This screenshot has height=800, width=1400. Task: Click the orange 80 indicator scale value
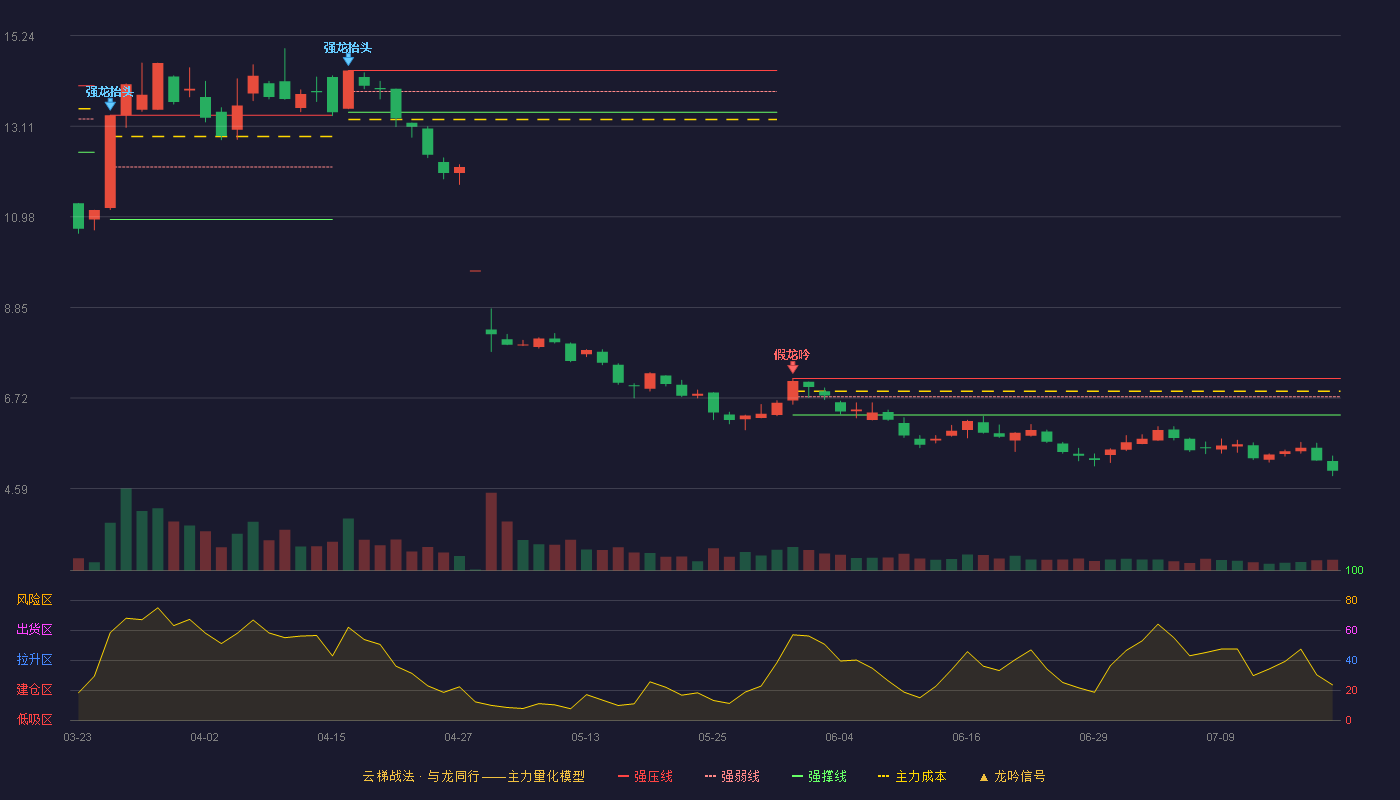pyautogui.click(x=1351, y=600)
